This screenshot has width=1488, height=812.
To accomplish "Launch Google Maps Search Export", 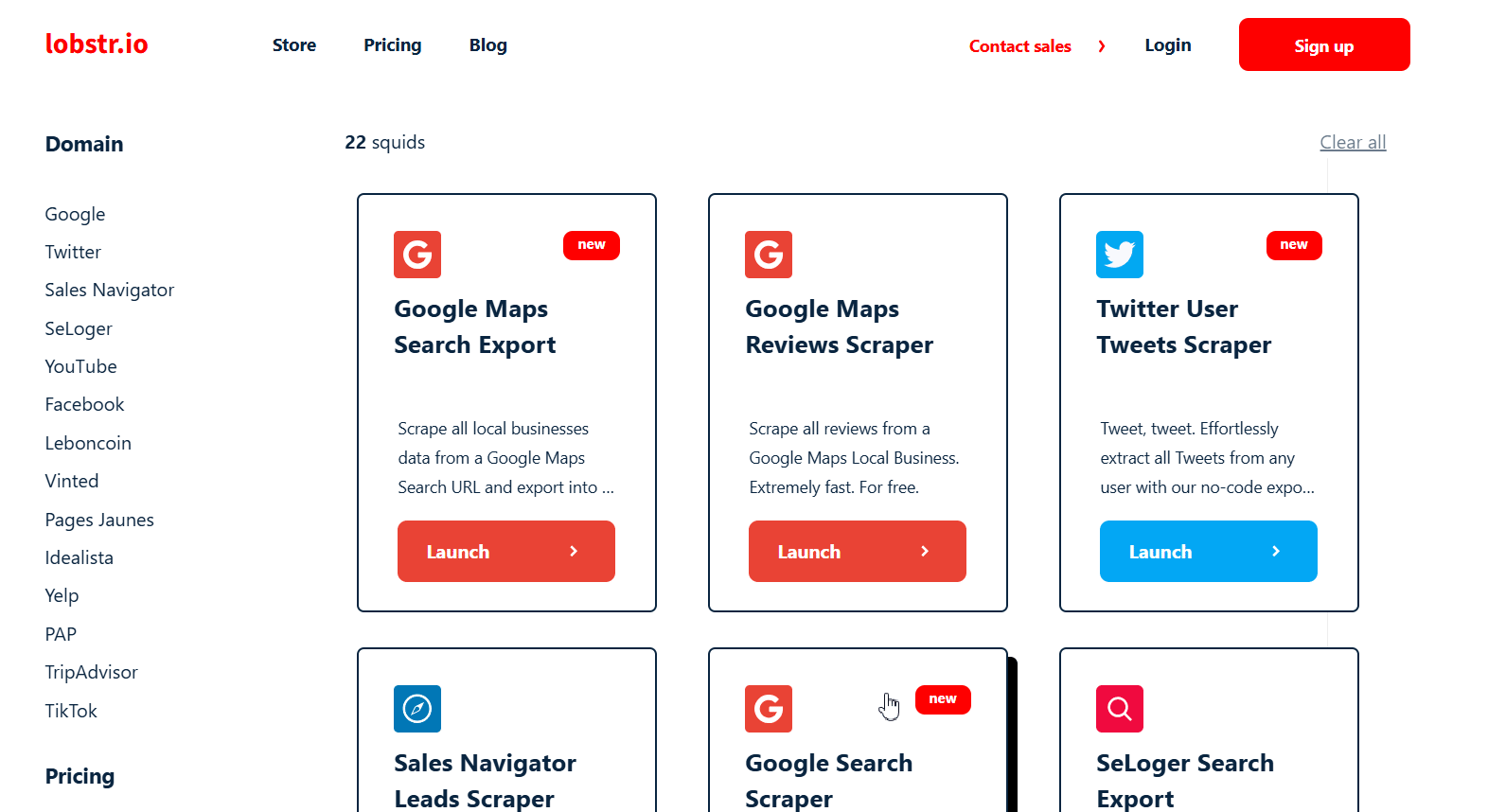I will click(506, 551).
